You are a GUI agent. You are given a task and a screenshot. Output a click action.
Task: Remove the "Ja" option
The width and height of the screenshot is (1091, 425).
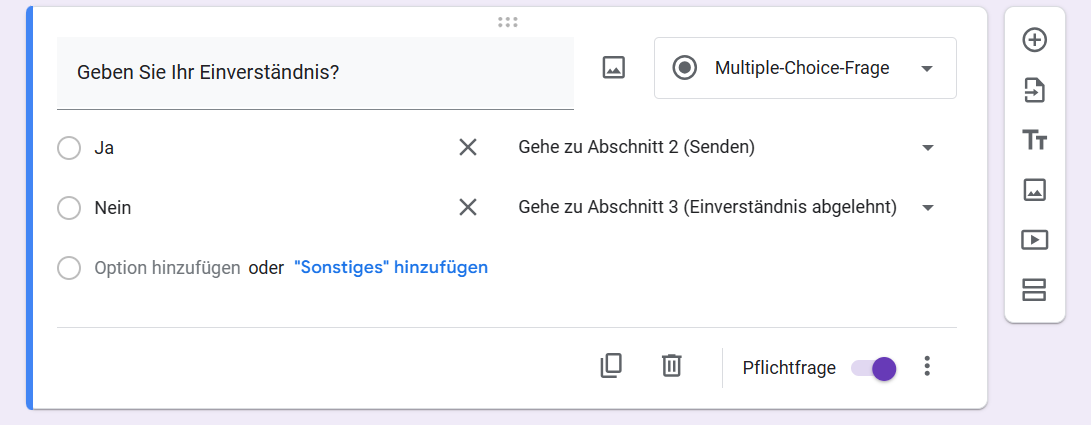click(x=467, y=148)
